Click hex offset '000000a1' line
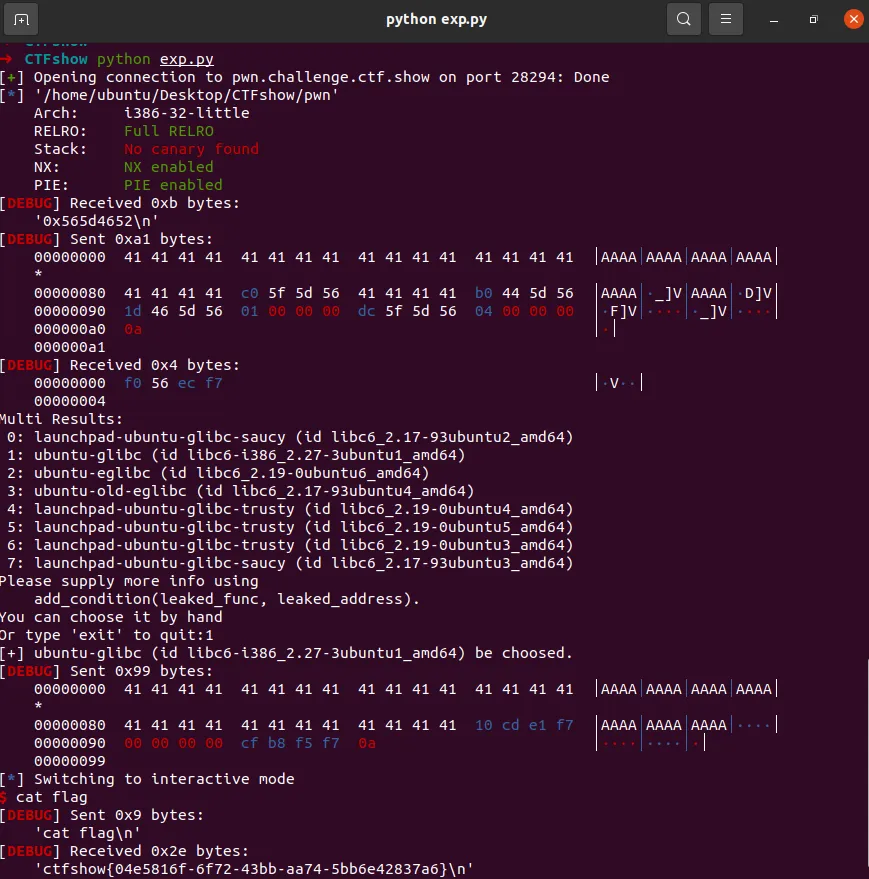Screen dimensions: 869x879 pyautogui.click(x=70, y=347)
